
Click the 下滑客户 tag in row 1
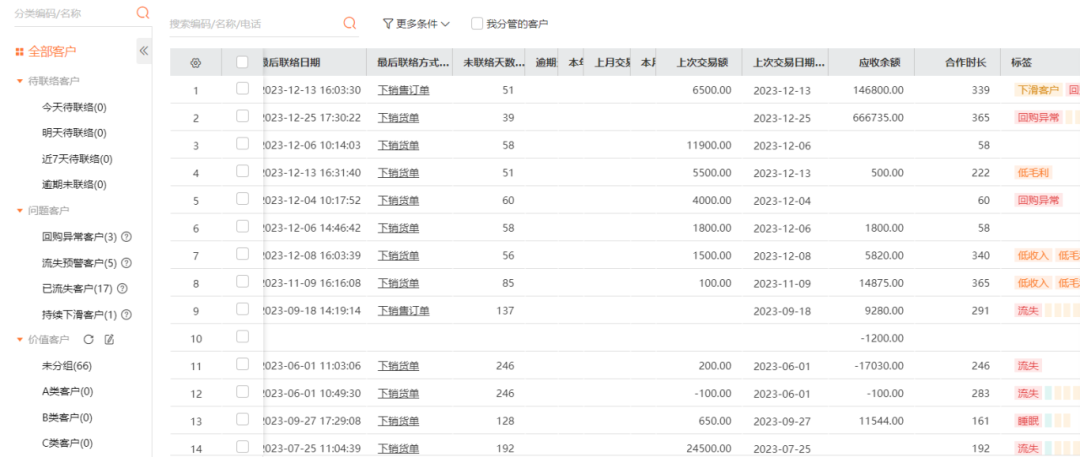point(1037,90)
